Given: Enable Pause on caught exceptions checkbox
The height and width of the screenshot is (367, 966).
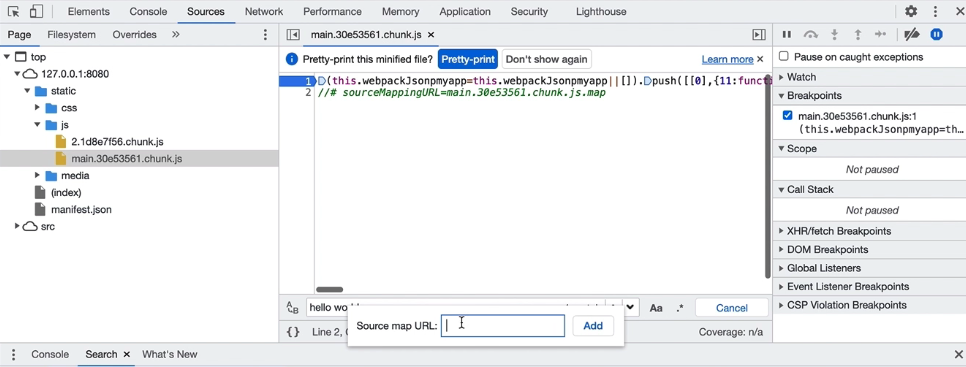Looking at the screenshot, I should coord(784,57).
